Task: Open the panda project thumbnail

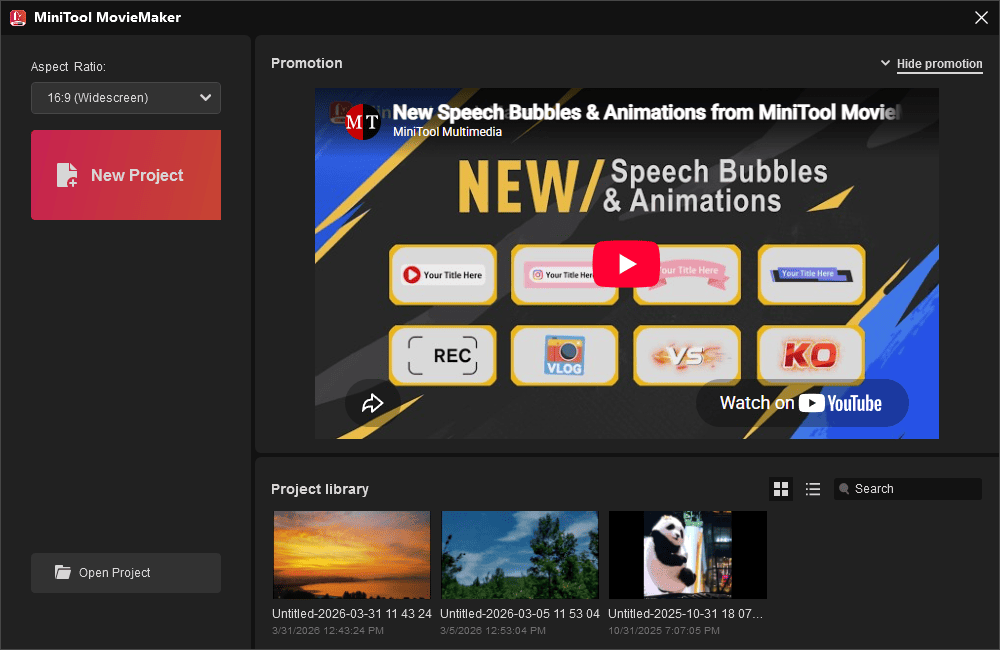Action: tap(688, 554)
